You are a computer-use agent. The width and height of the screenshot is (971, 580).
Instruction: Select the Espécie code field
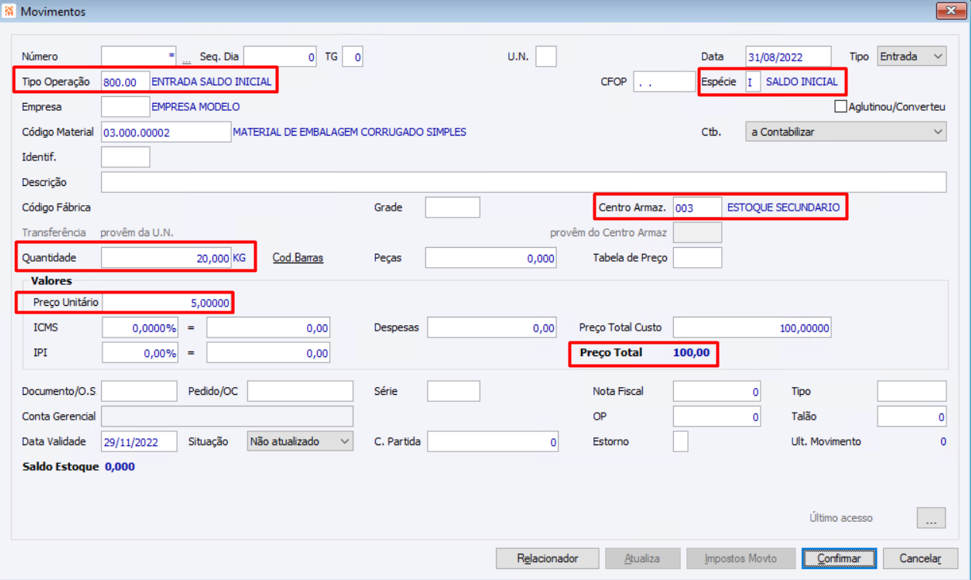point(752,82)
